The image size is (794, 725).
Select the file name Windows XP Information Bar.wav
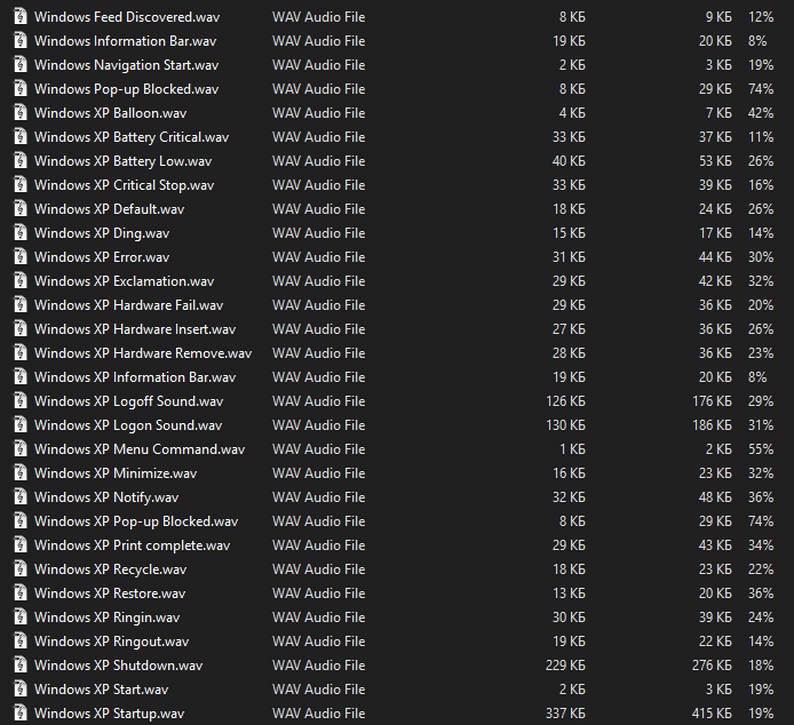point(135,377)
